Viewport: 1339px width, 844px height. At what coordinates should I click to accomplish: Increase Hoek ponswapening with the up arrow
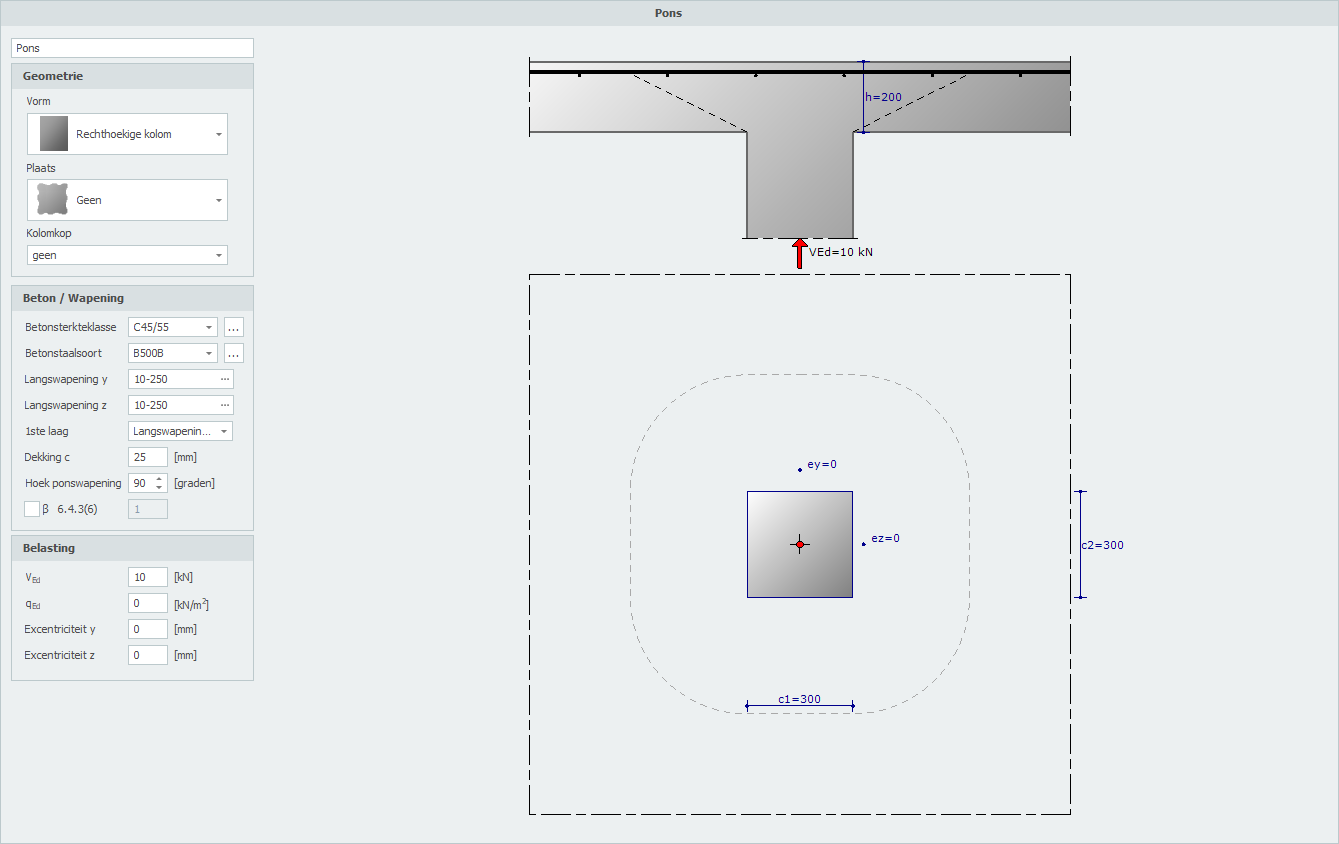coord(159,479)
